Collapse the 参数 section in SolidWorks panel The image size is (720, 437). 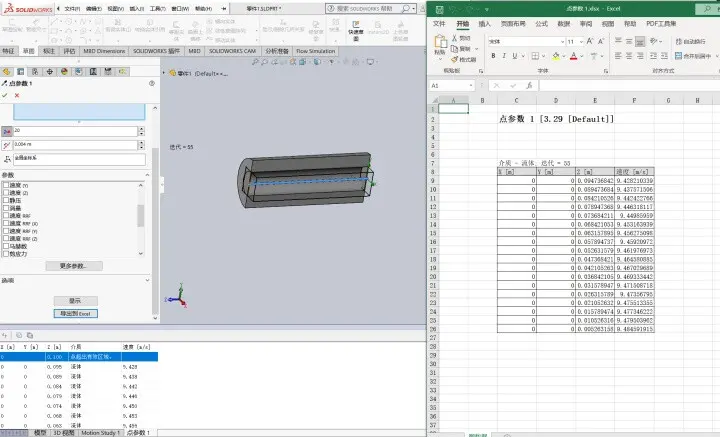(x=147, y=175)
